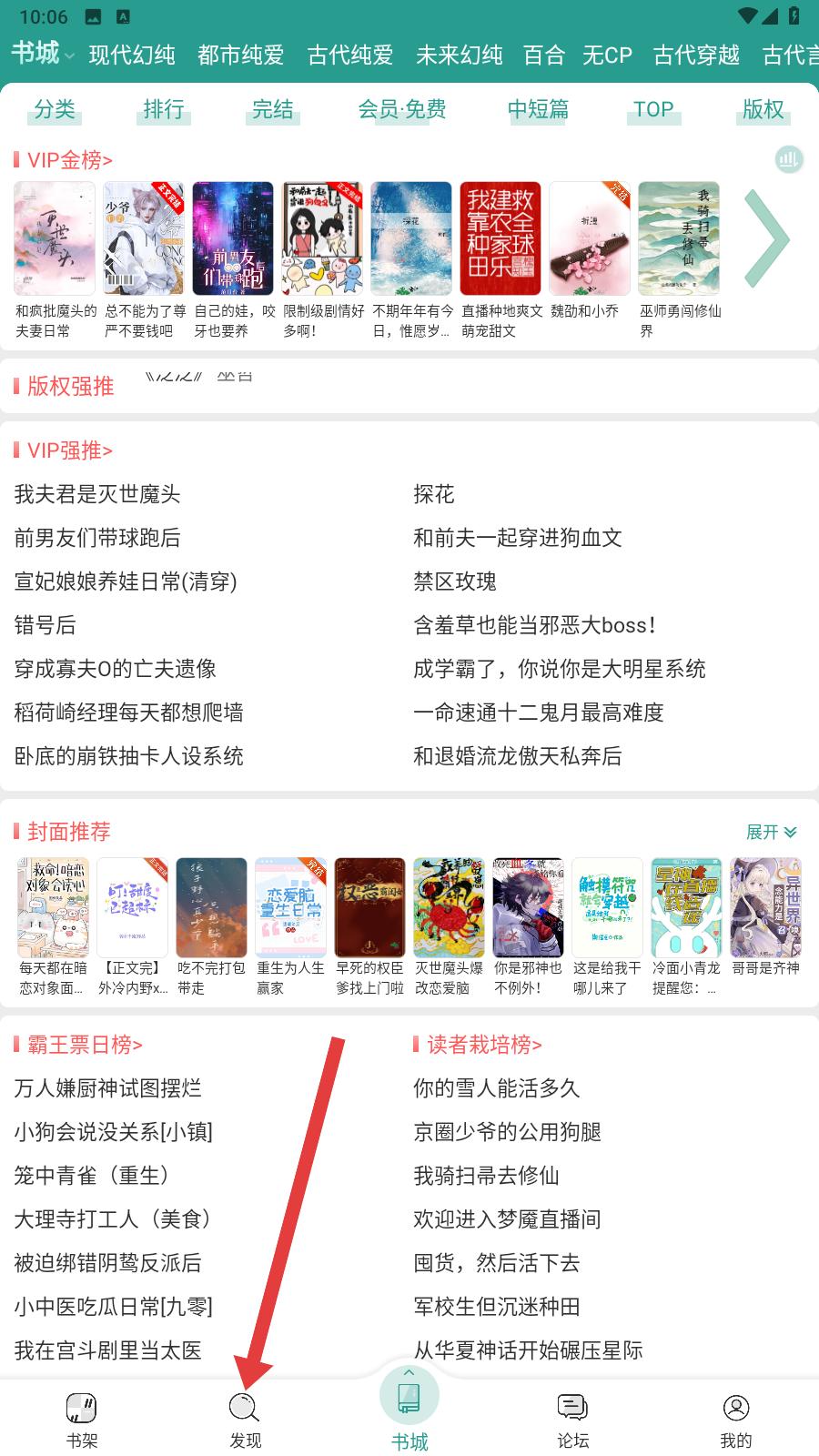Tap the 发现 magnifier icon
The image size is (819, 1456).
click(245, 1408)
